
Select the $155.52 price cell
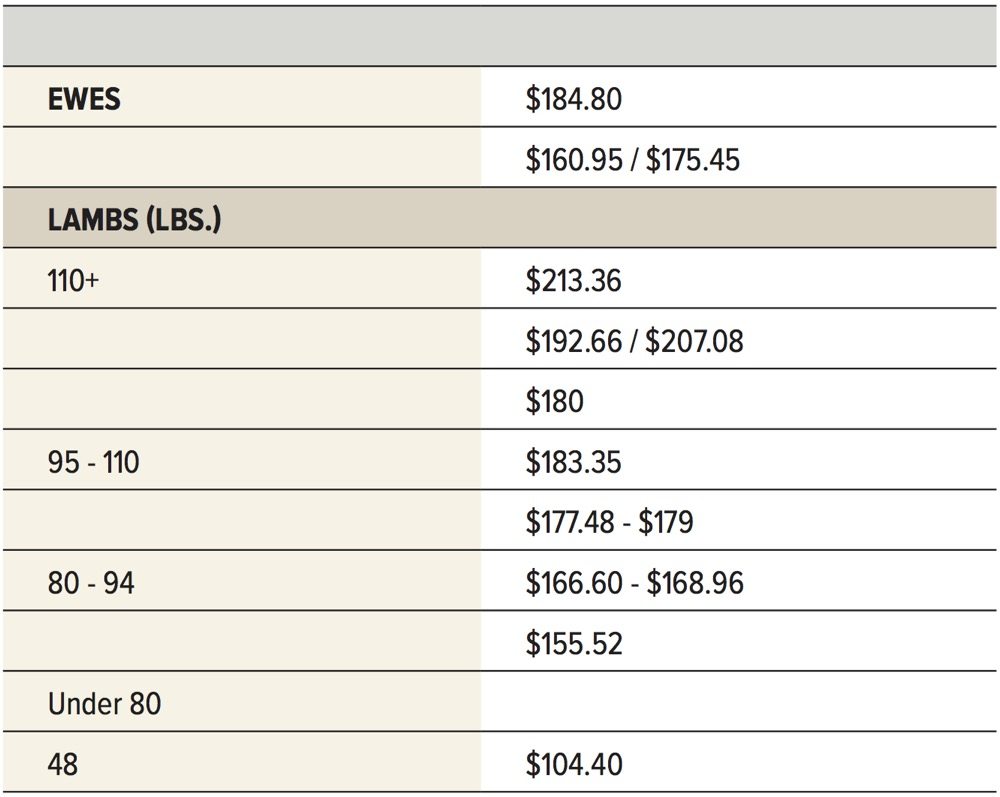click(573, 643)
